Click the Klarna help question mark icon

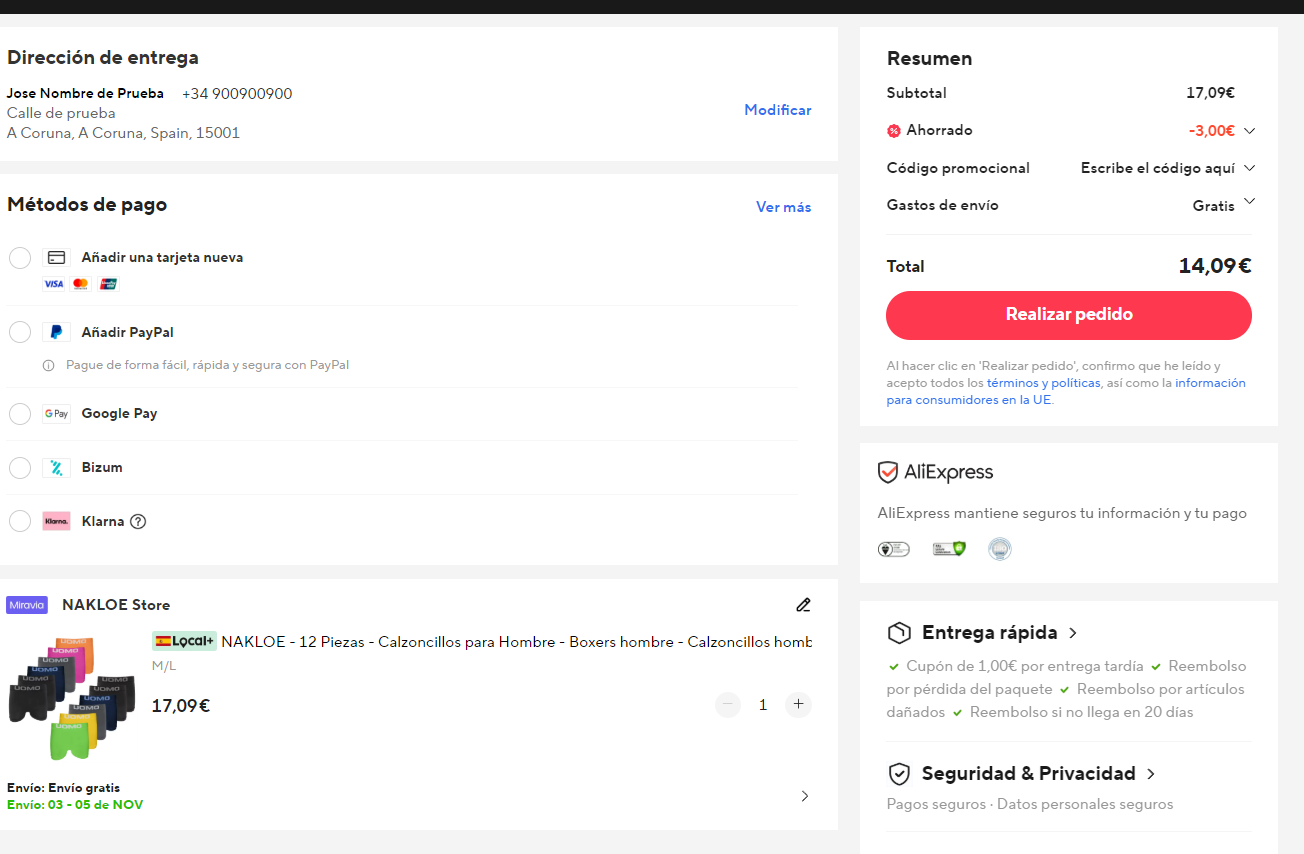click(x=138, y=521)
